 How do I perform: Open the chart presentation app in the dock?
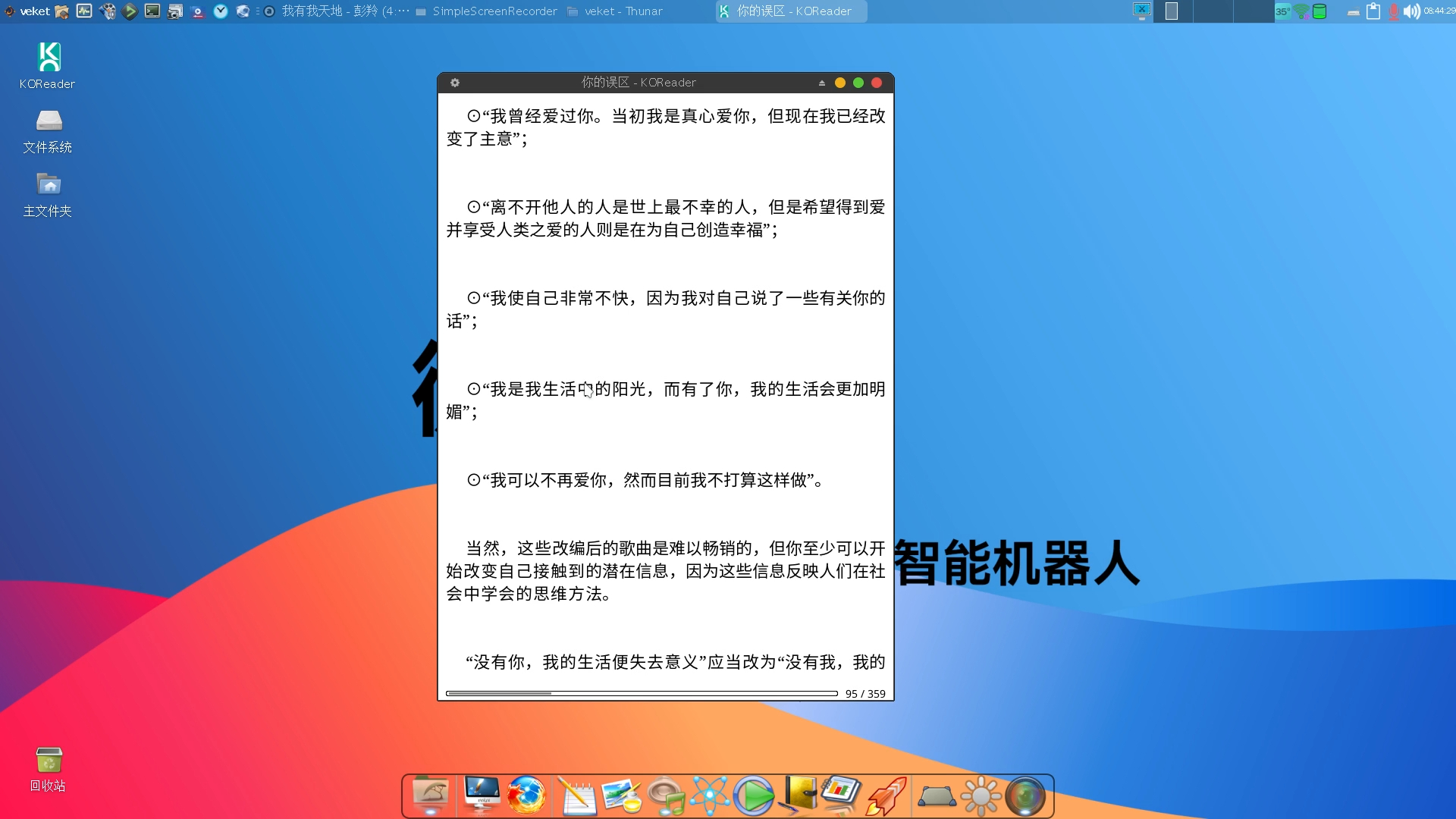[x=842, y=795]
